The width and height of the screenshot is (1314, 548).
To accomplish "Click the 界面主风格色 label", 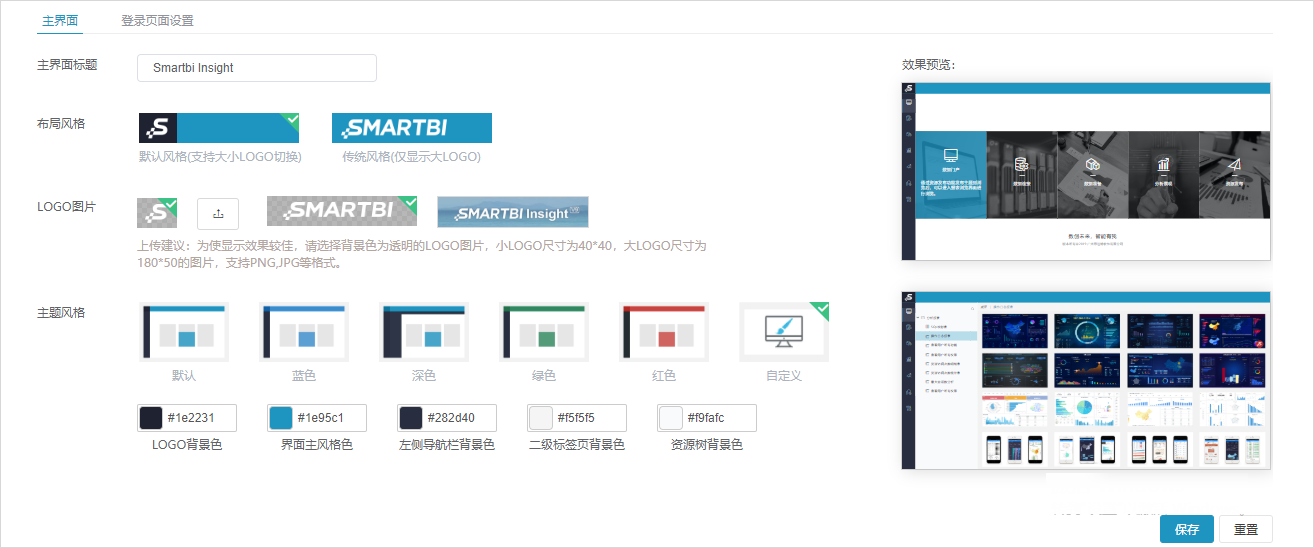I will 317,445.
